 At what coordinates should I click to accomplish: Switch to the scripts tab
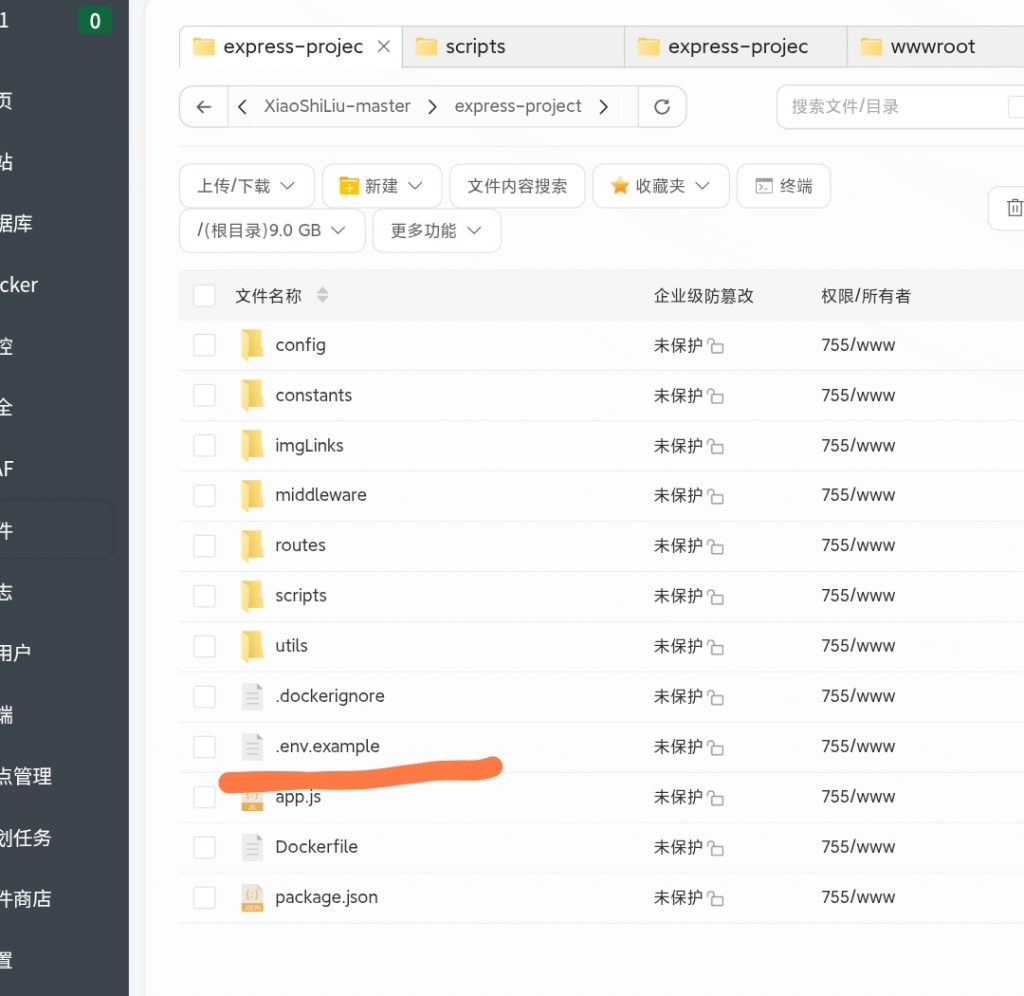point(475,47)
